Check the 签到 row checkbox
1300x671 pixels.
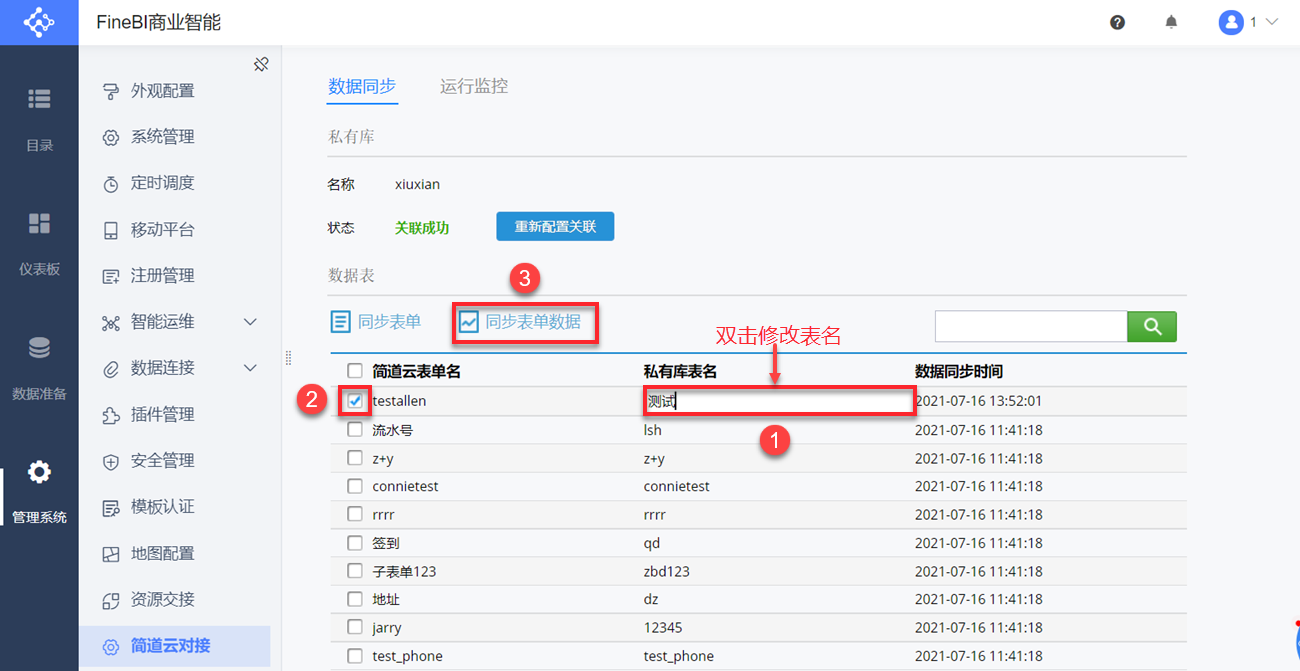point(355,542)
